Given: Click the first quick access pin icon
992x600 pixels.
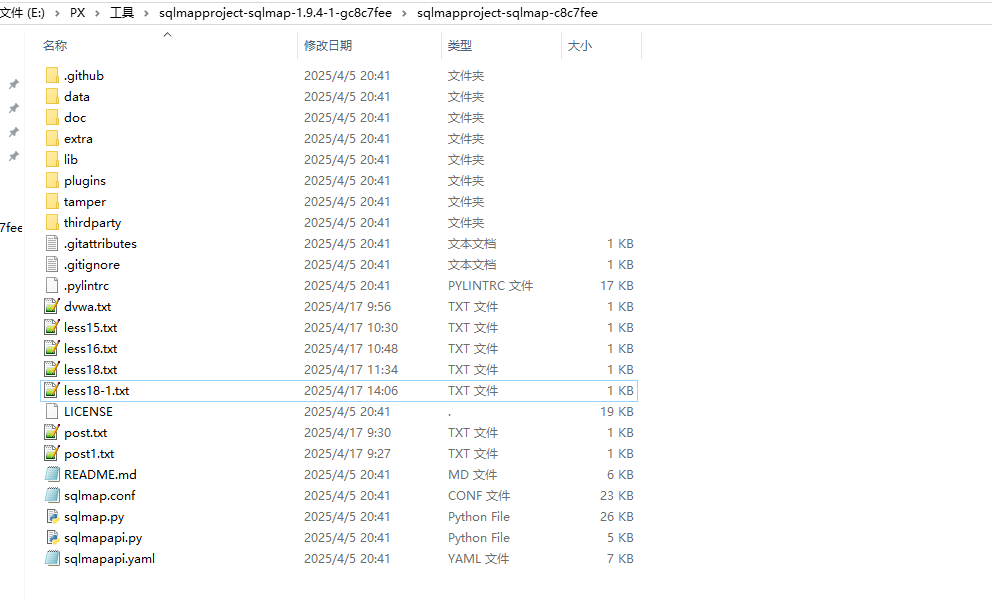Looking at the screenshot, I should pos(13,84).
